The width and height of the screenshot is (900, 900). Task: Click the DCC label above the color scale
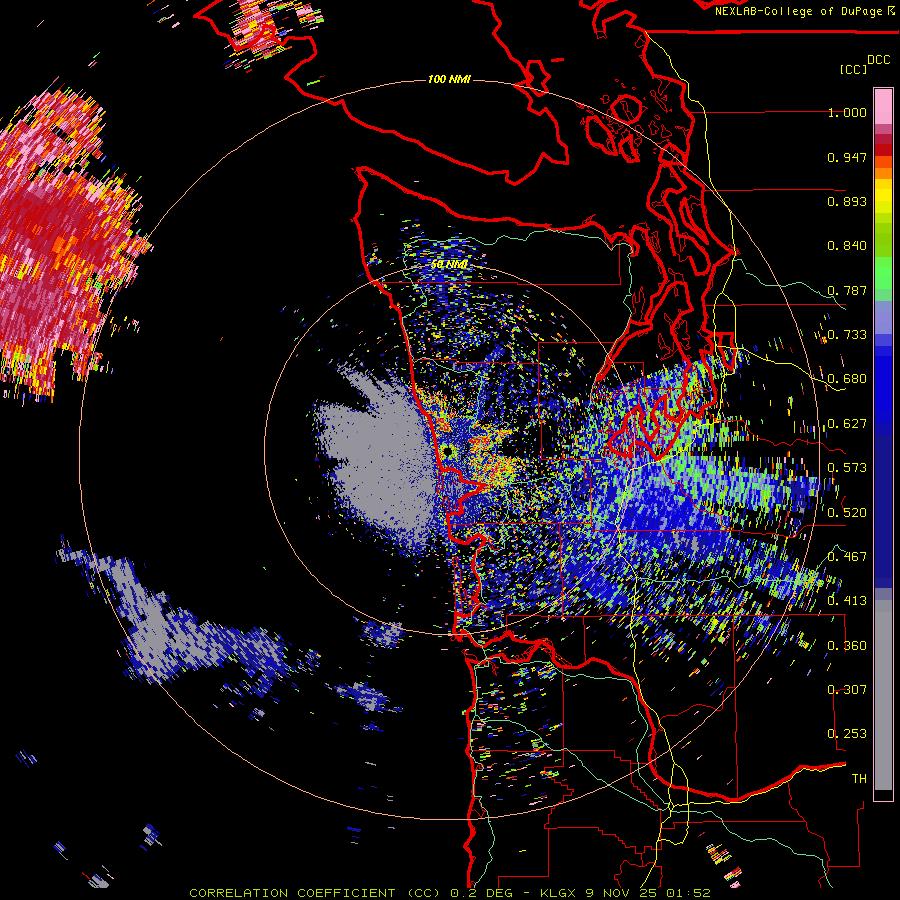pos(878,60)
